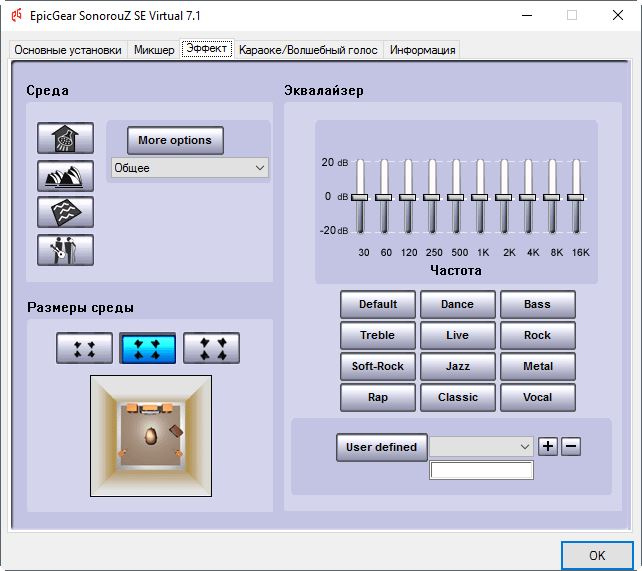Select the Soft-Rock equalizer preset
Viewport: 642px width, 571px height.
click(378, 366)
